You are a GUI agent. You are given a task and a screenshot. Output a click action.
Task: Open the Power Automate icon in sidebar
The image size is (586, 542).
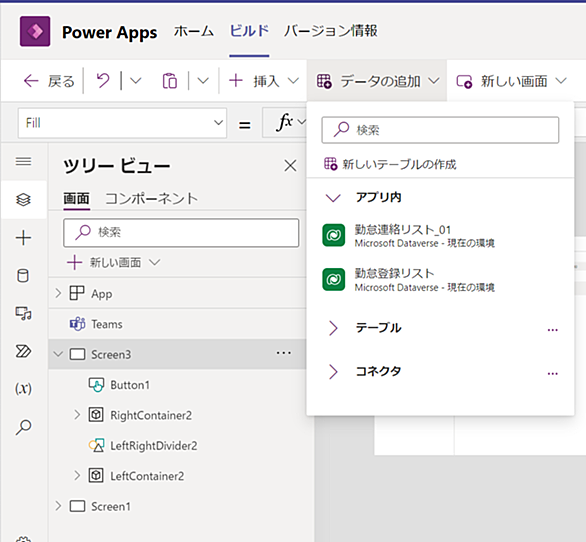(x=23, y=351)
